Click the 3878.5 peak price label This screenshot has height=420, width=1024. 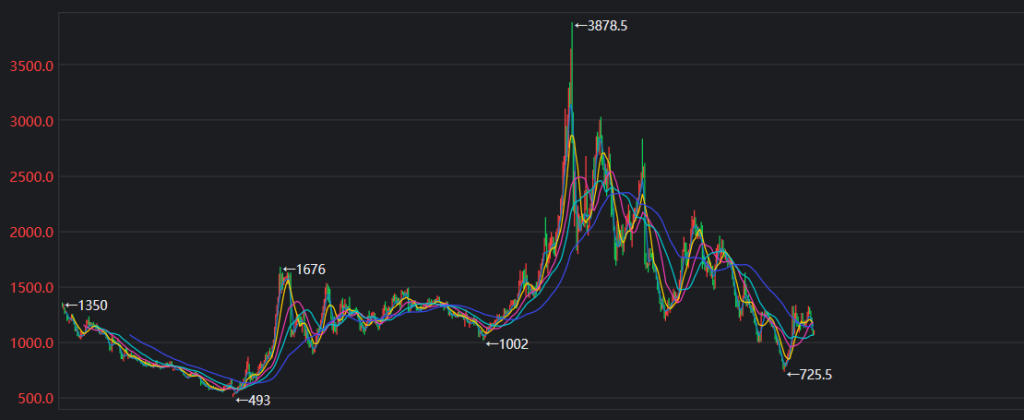point(601,26)
